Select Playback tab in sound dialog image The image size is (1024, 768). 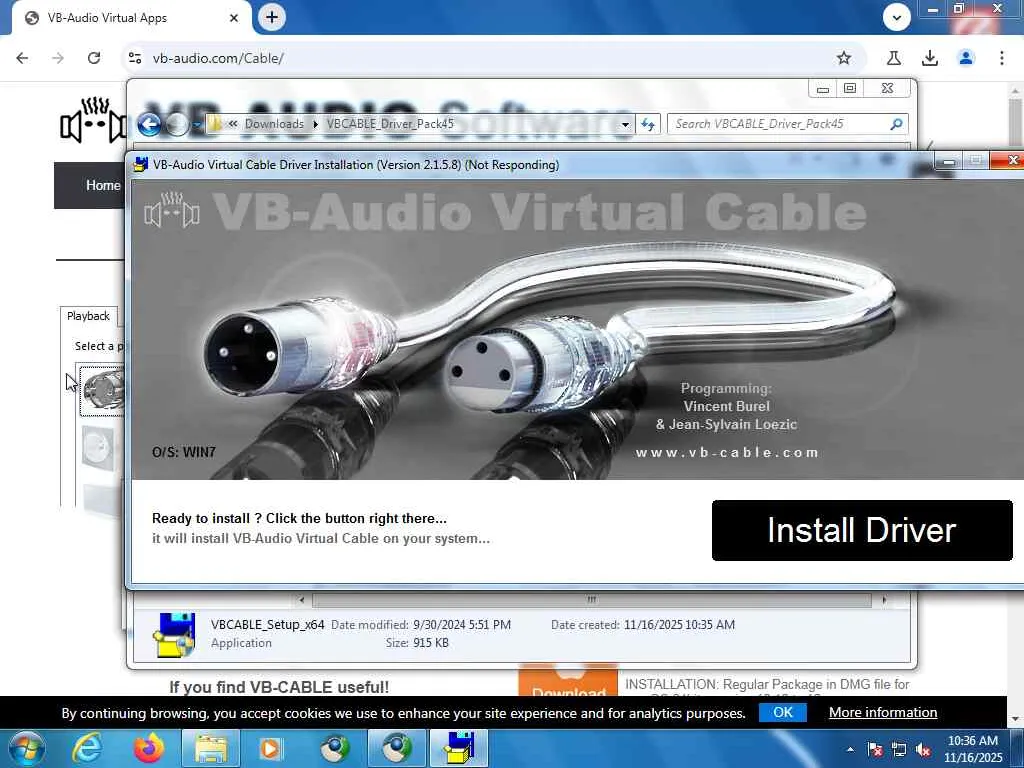point(88,316)
